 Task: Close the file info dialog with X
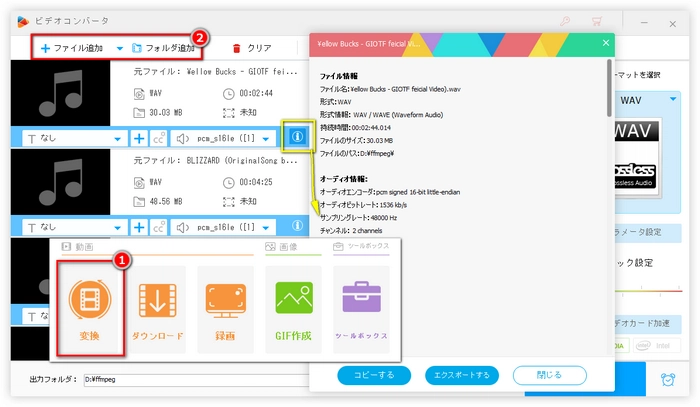coord(606,43)
